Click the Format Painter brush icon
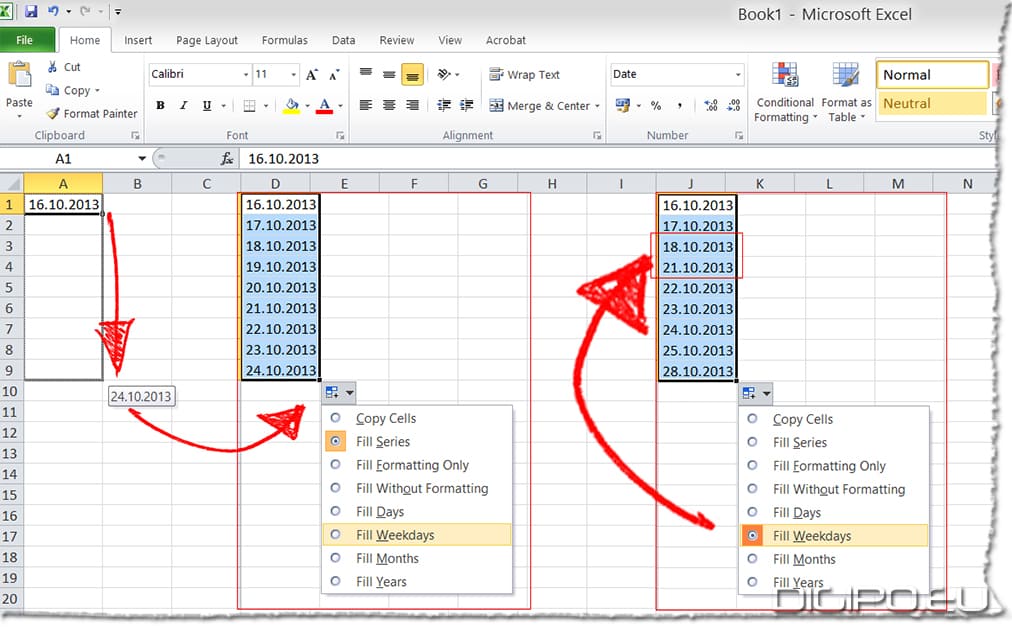The image size is (1012, 633). [52, 114]
